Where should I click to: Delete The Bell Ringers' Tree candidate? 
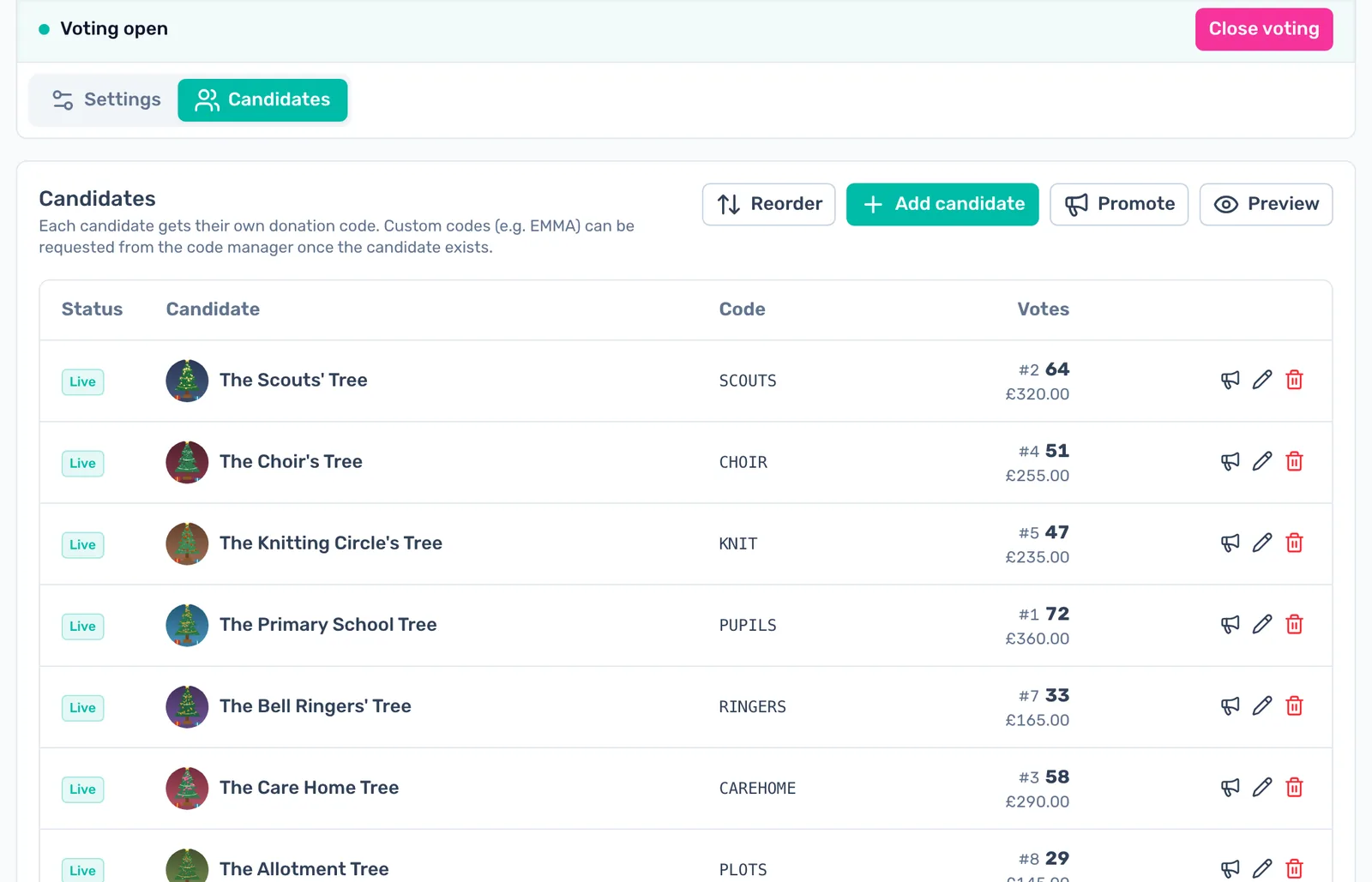point(1295,705)
